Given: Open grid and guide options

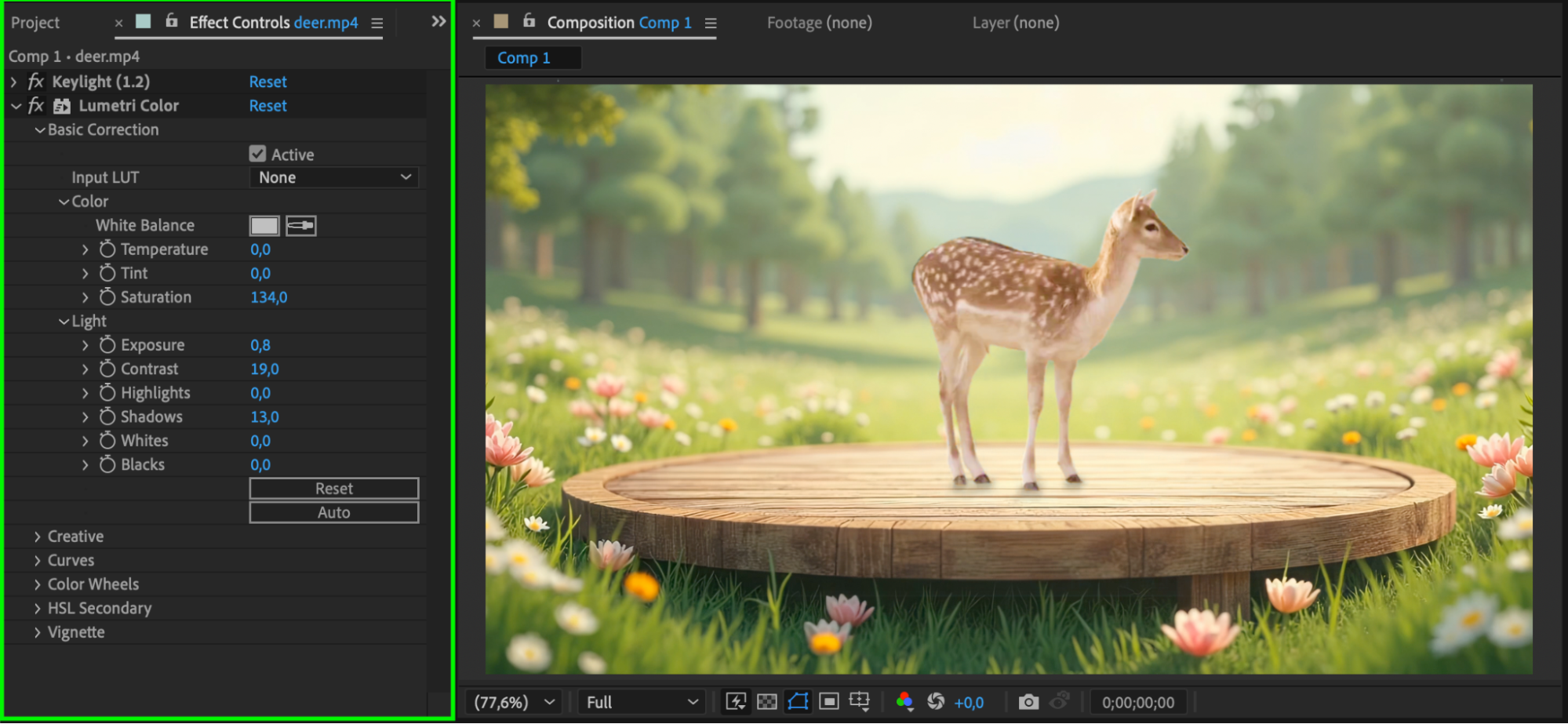Looking at the screenshot, I should point(859,702).
